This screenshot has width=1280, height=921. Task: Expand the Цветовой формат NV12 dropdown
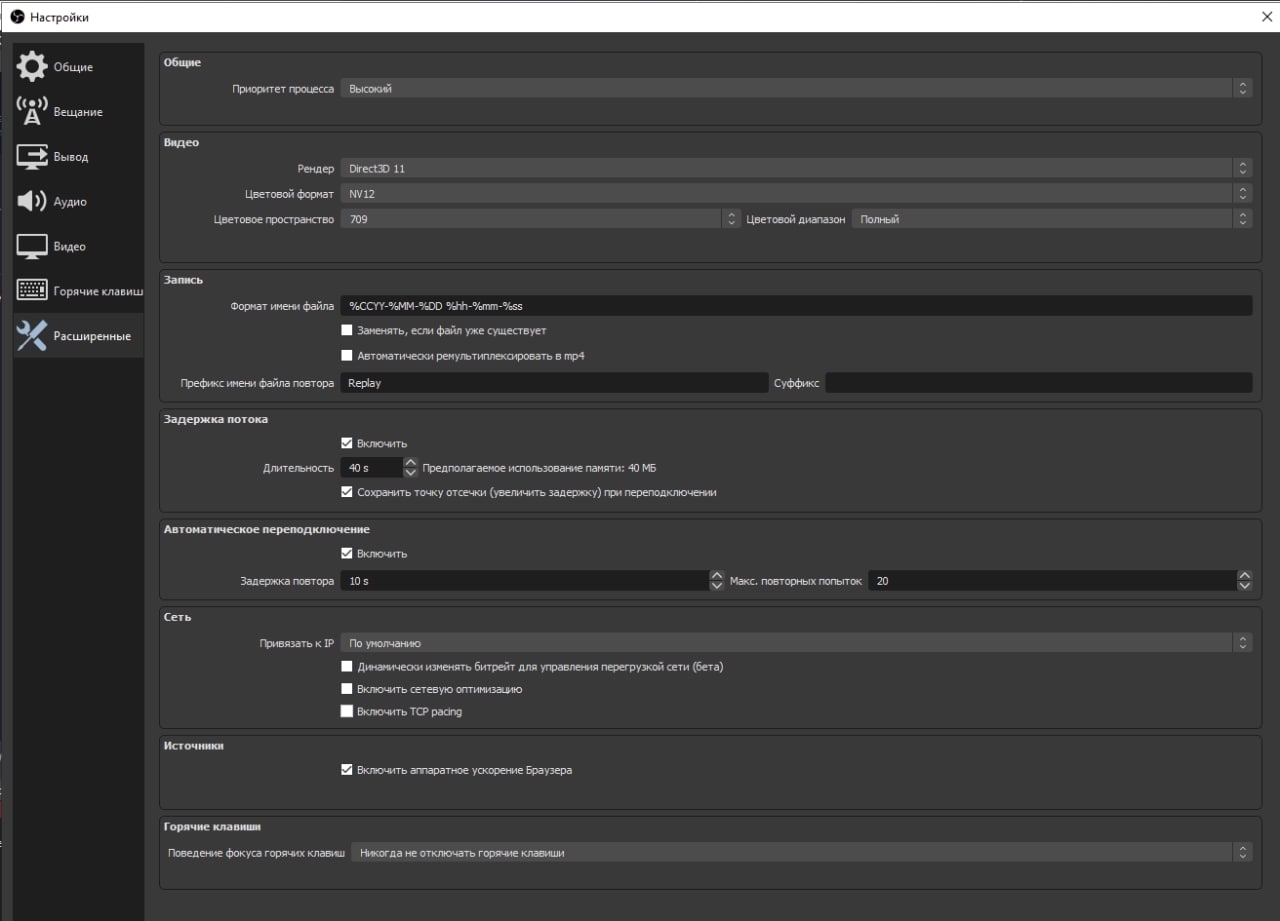click(796, 194)
